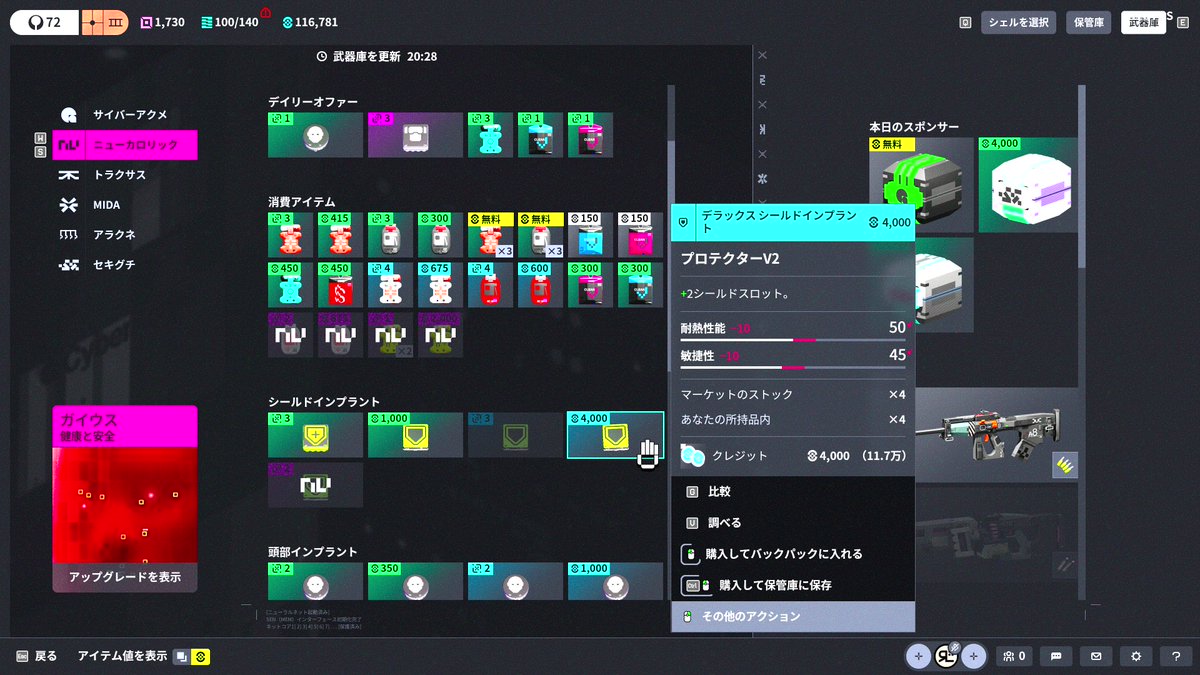Open the アラクネ faction shop
Image resolution: width=1200 pixels, height=675 pixels.
click(x=125, y=235)
